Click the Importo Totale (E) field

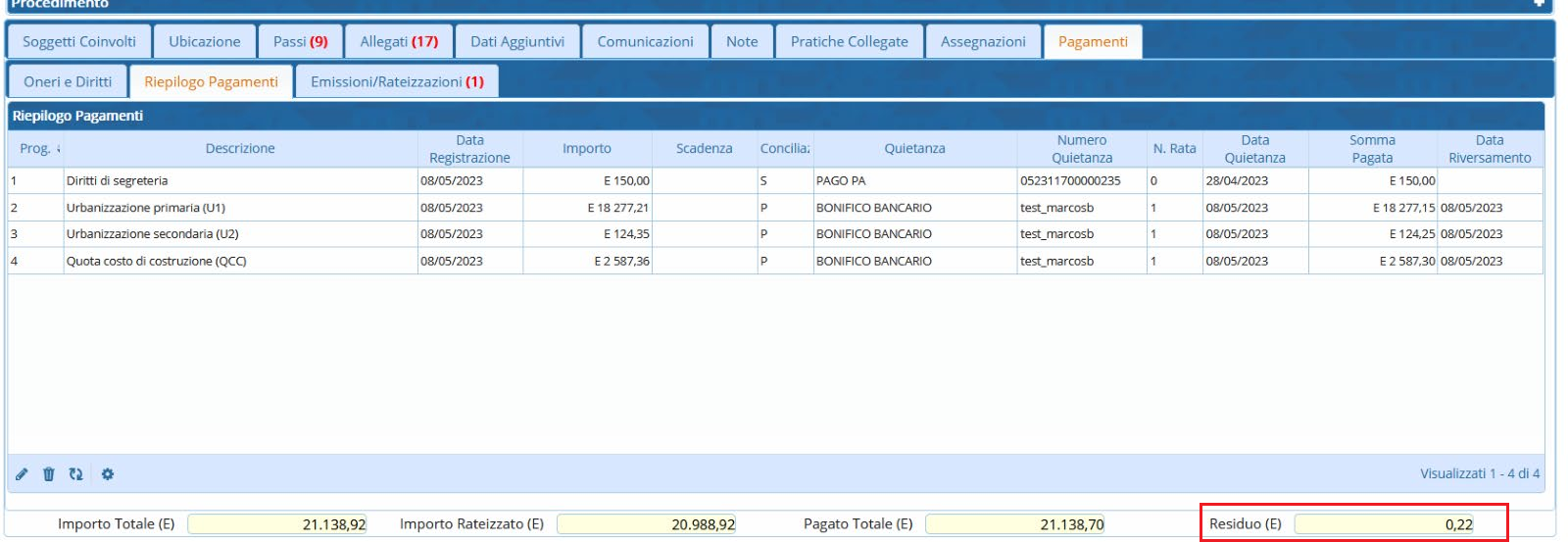pos(277,524)
